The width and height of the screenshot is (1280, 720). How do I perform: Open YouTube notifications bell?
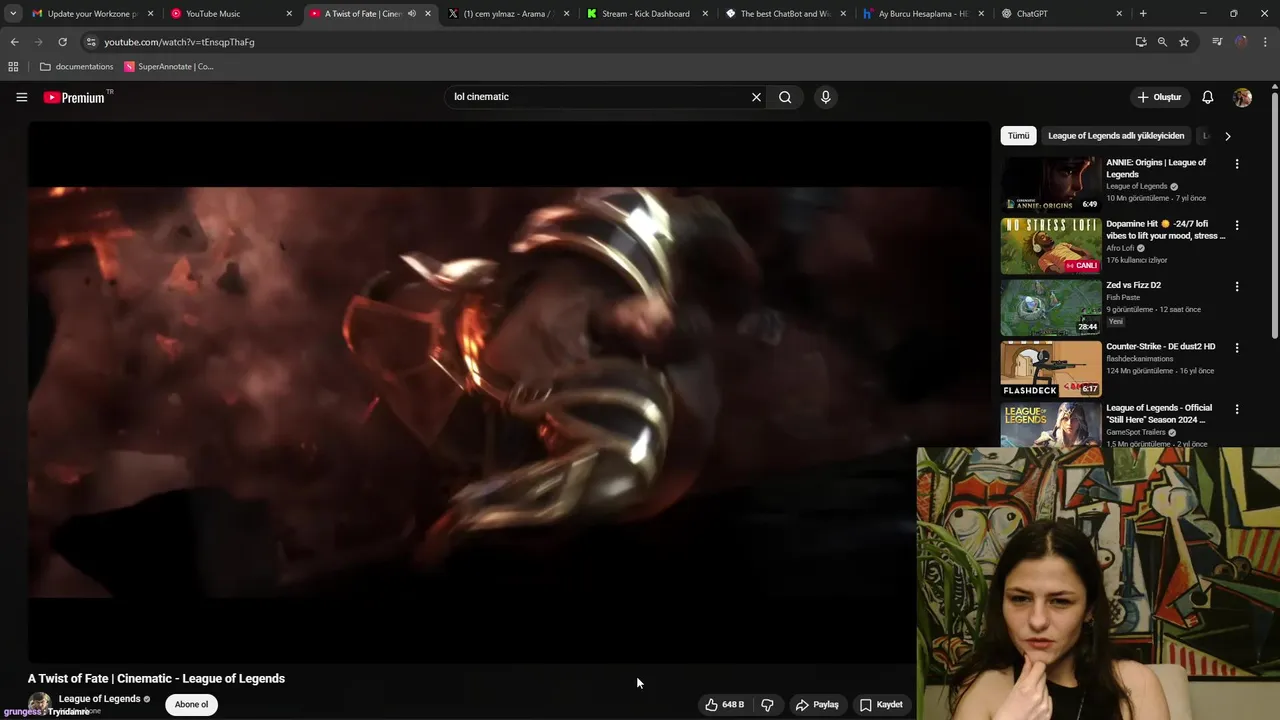[1207, 97]
